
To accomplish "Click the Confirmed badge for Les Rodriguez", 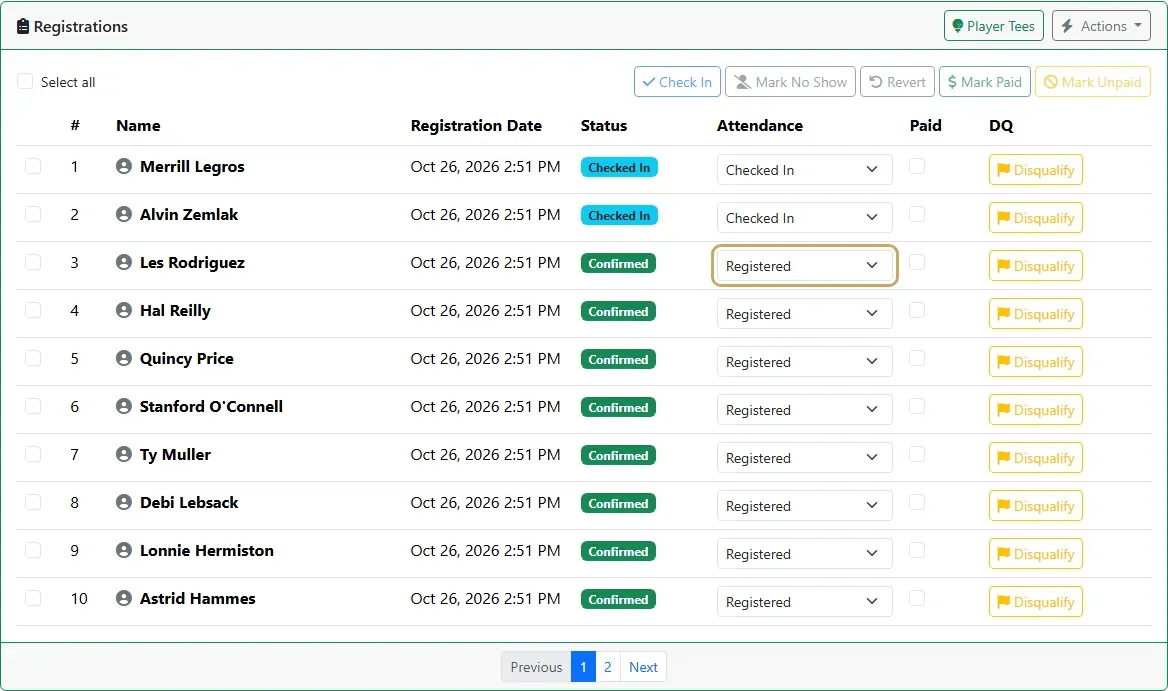I will coord(618,264).
